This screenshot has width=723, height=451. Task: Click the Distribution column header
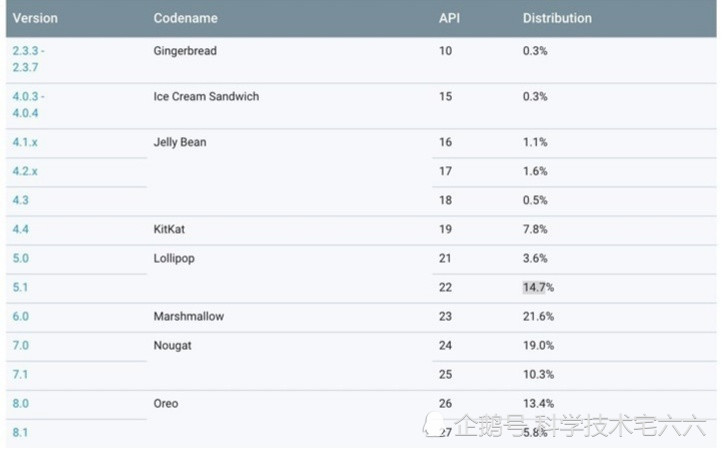tap(557, 18)
